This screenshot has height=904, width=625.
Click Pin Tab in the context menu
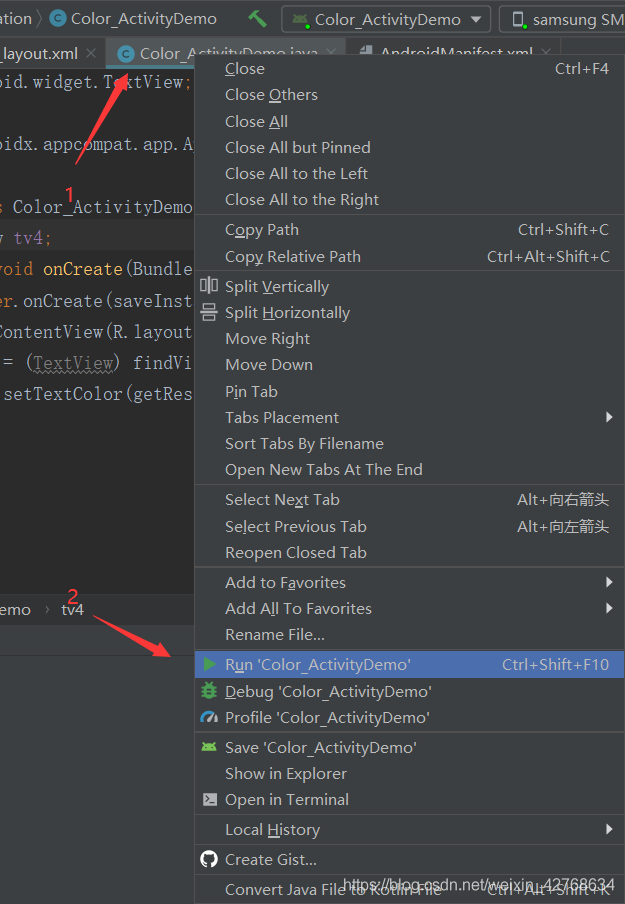pos(251,391)
